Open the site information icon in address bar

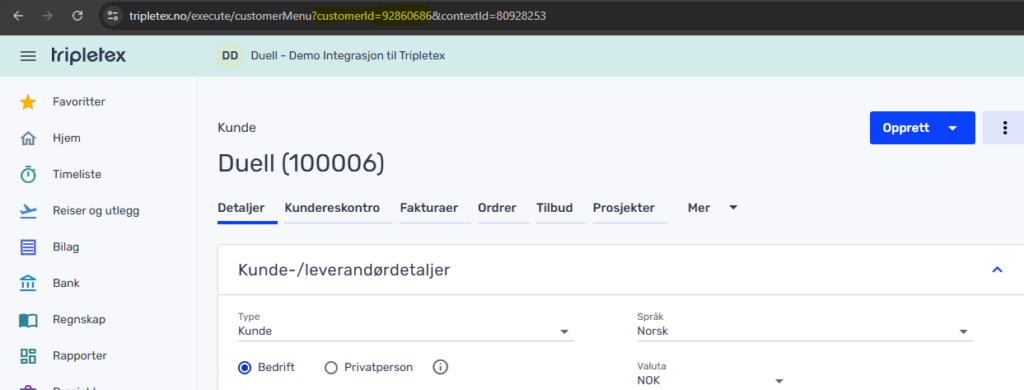[113, 15]
